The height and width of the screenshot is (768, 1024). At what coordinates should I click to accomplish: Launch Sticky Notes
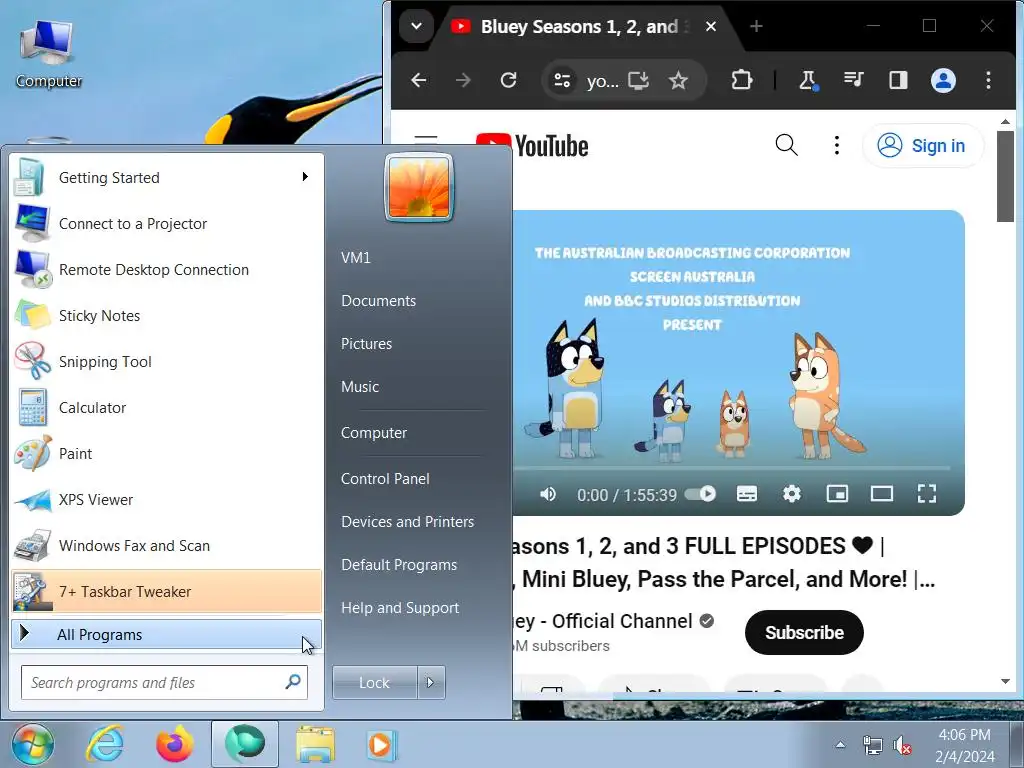pos(167,315)
